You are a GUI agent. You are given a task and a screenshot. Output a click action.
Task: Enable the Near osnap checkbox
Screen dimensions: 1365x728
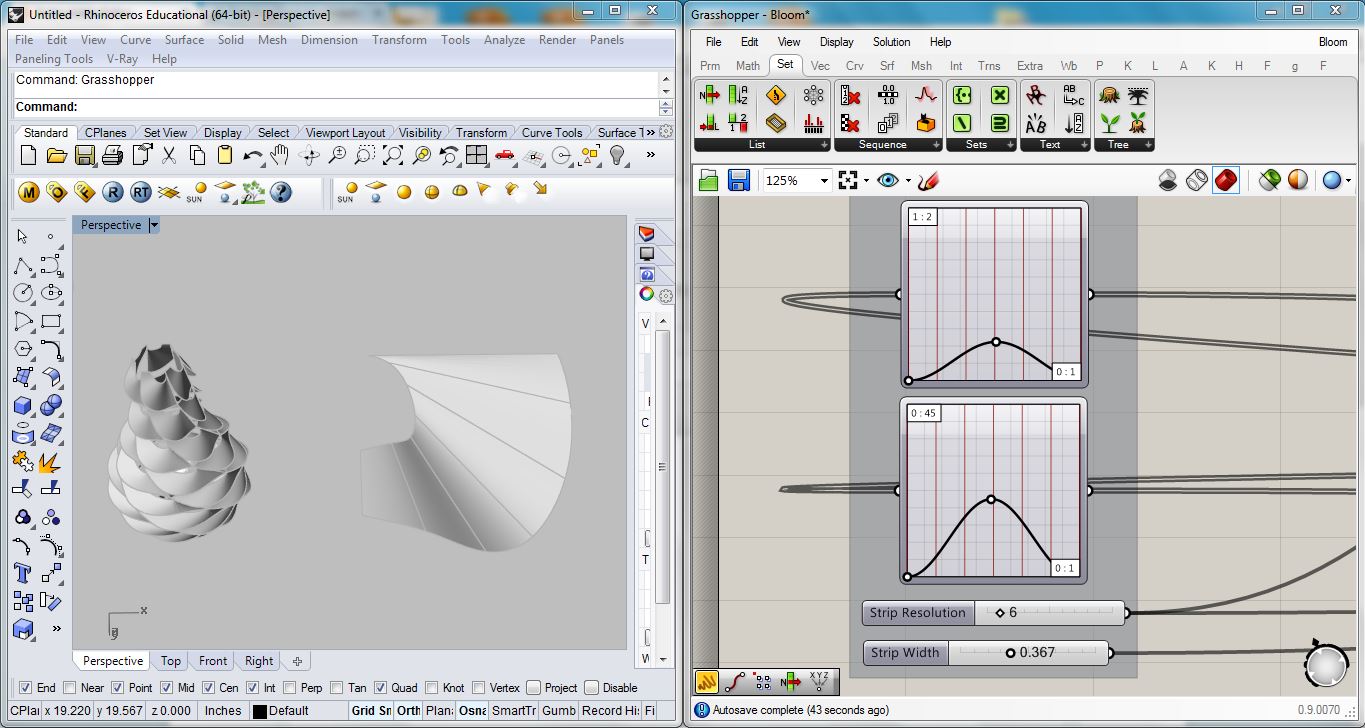point(70,688)
